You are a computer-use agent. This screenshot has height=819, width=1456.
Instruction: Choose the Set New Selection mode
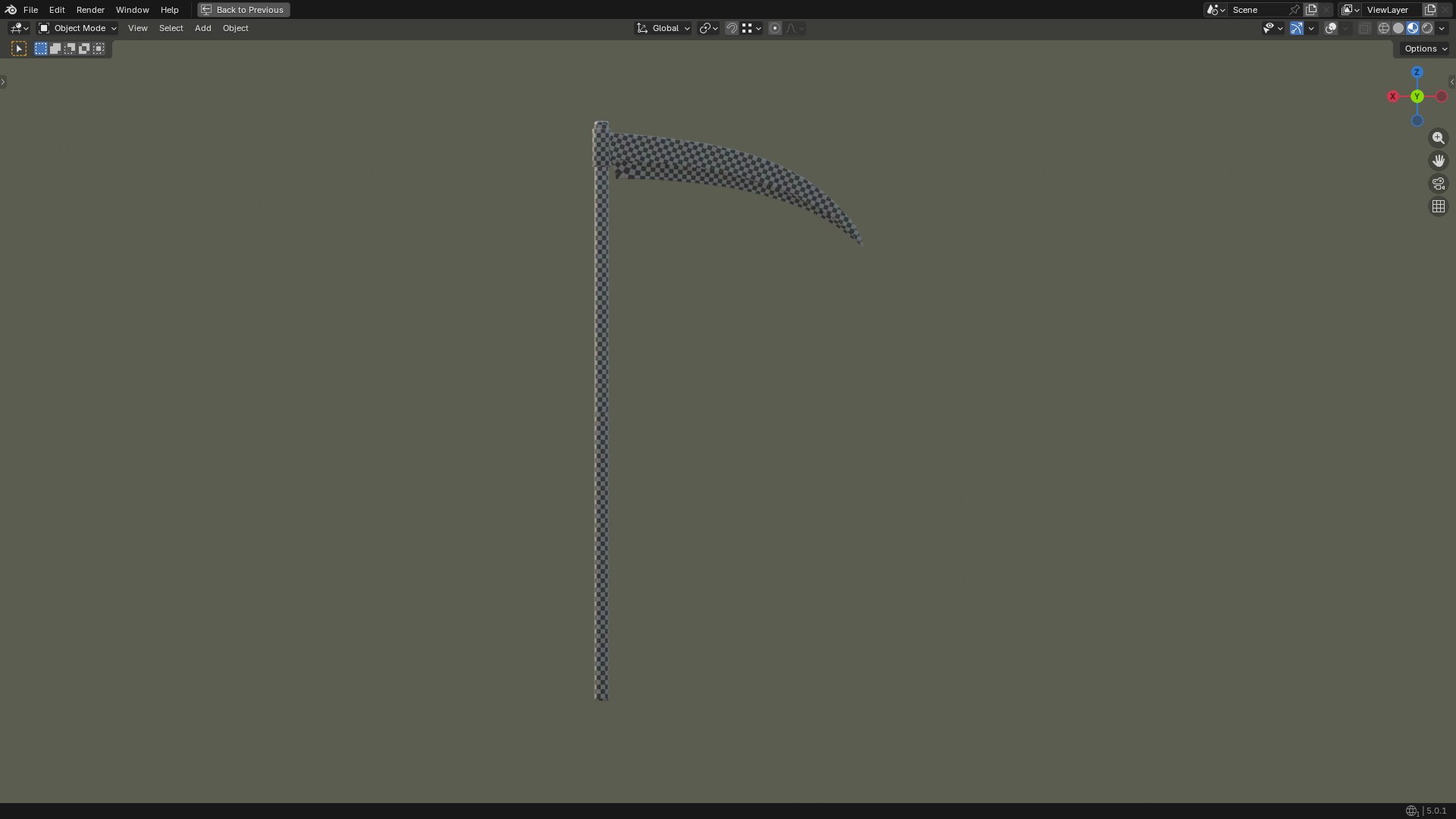click(x=41, y=49)
